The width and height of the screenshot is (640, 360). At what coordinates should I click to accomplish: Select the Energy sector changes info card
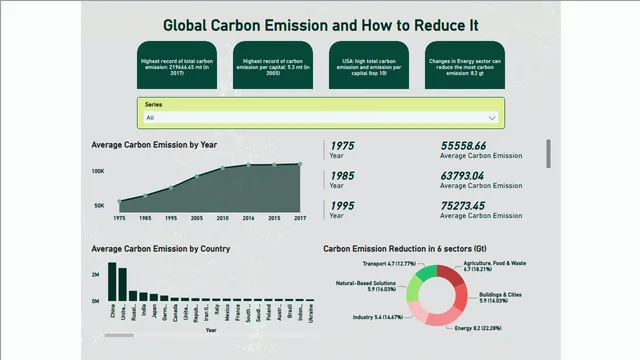tap(465, 65)
